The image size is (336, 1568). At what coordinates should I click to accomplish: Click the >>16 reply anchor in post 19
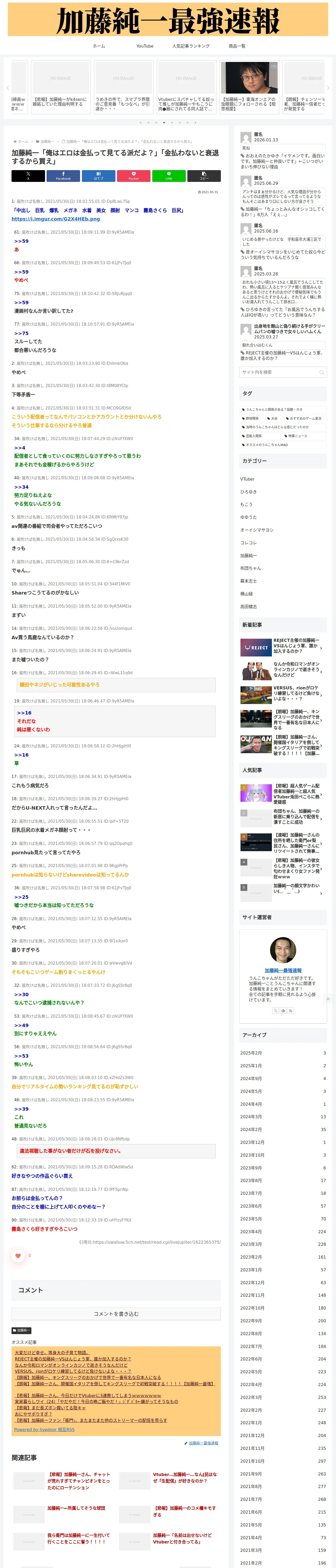[x=24, y=713]
